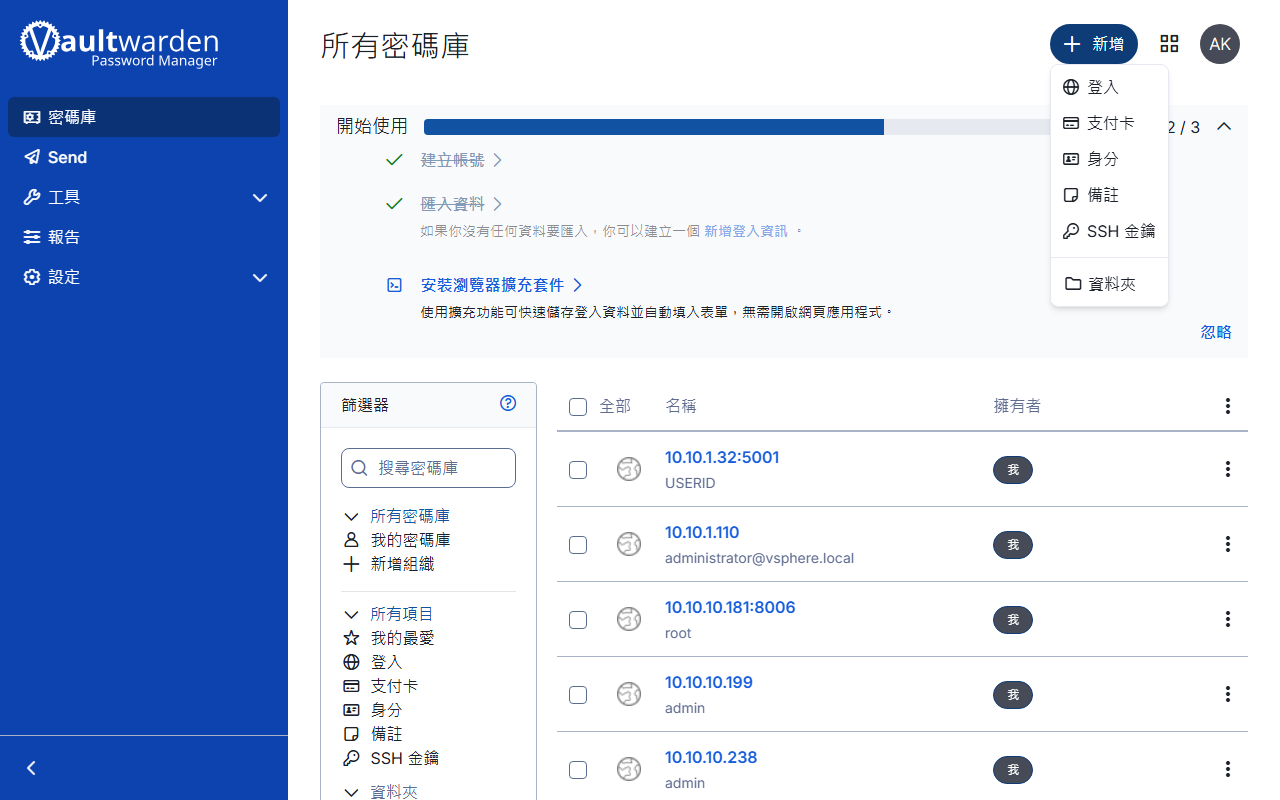Open the Vaultwarden logo home link
Viewport: 1280px width, 800px height.
click(x=119, y=44)
